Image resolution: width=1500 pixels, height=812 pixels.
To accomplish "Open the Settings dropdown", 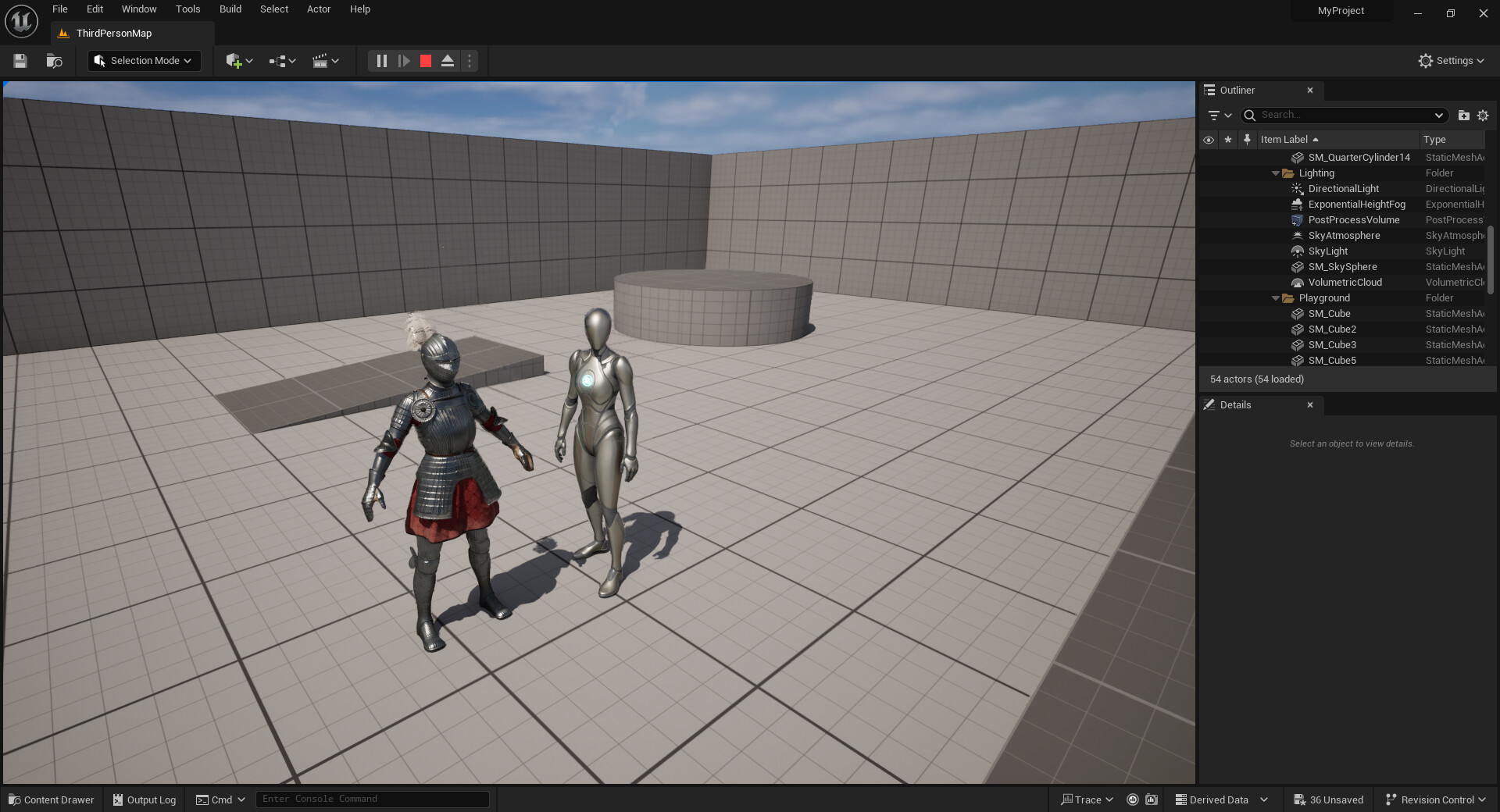I will (x=1452, y=61).
